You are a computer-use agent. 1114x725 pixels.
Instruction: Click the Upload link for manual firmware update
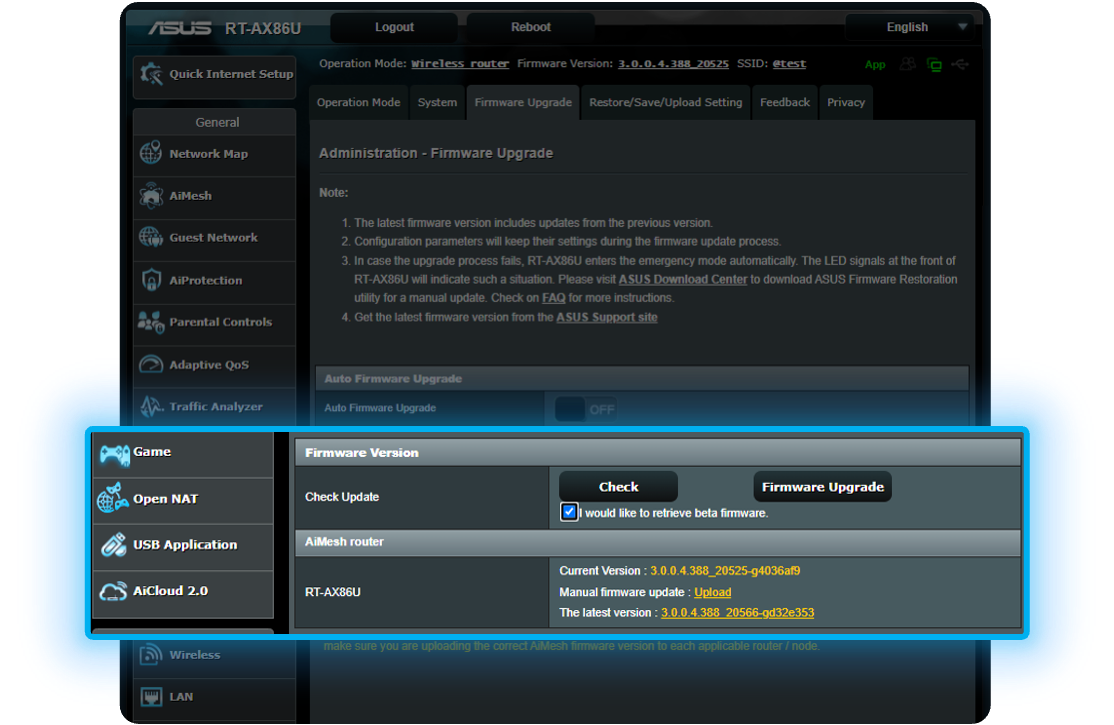tap(712, 591)
